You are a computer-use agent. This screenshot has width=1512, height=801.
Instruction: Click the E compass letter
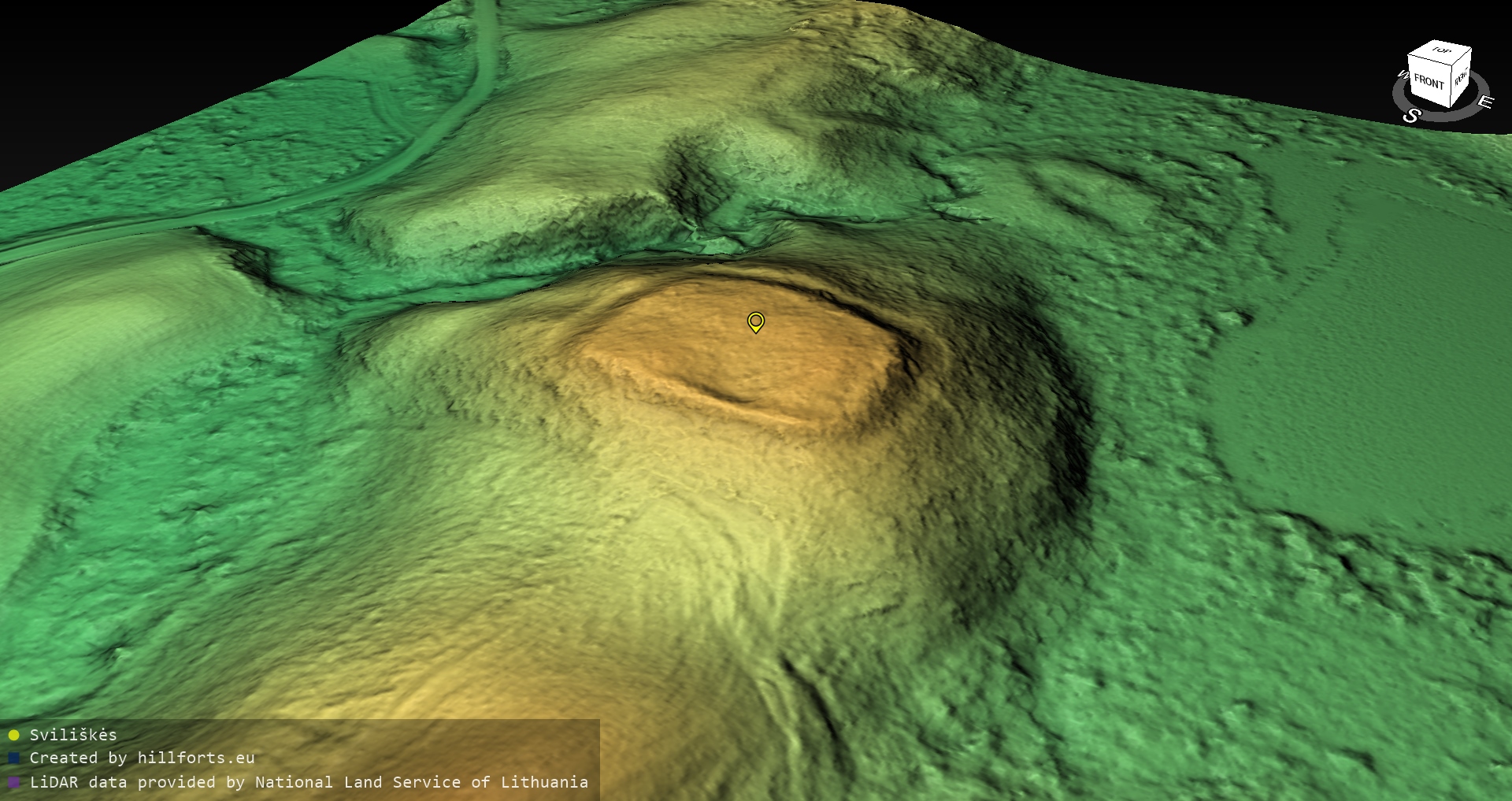(1484, 102)
